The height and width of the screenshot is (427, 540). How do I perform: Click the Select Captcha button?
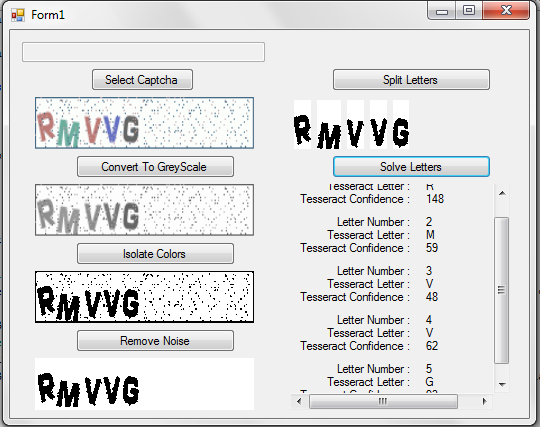tap(142, 80)
